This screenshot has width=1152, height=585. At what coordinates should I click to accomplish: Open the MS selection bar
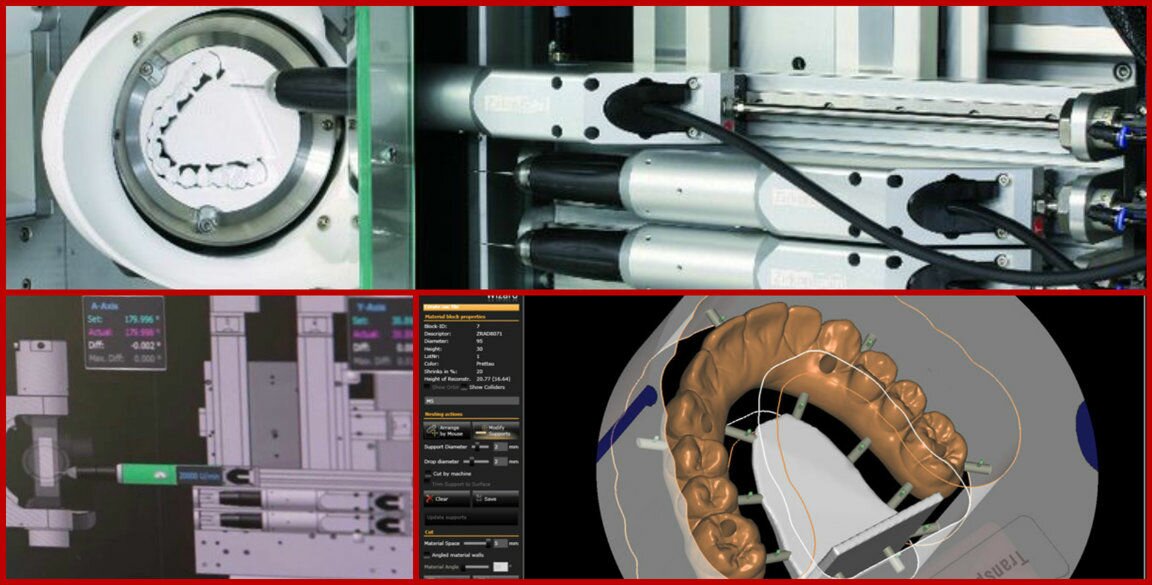tap(471, 400)
